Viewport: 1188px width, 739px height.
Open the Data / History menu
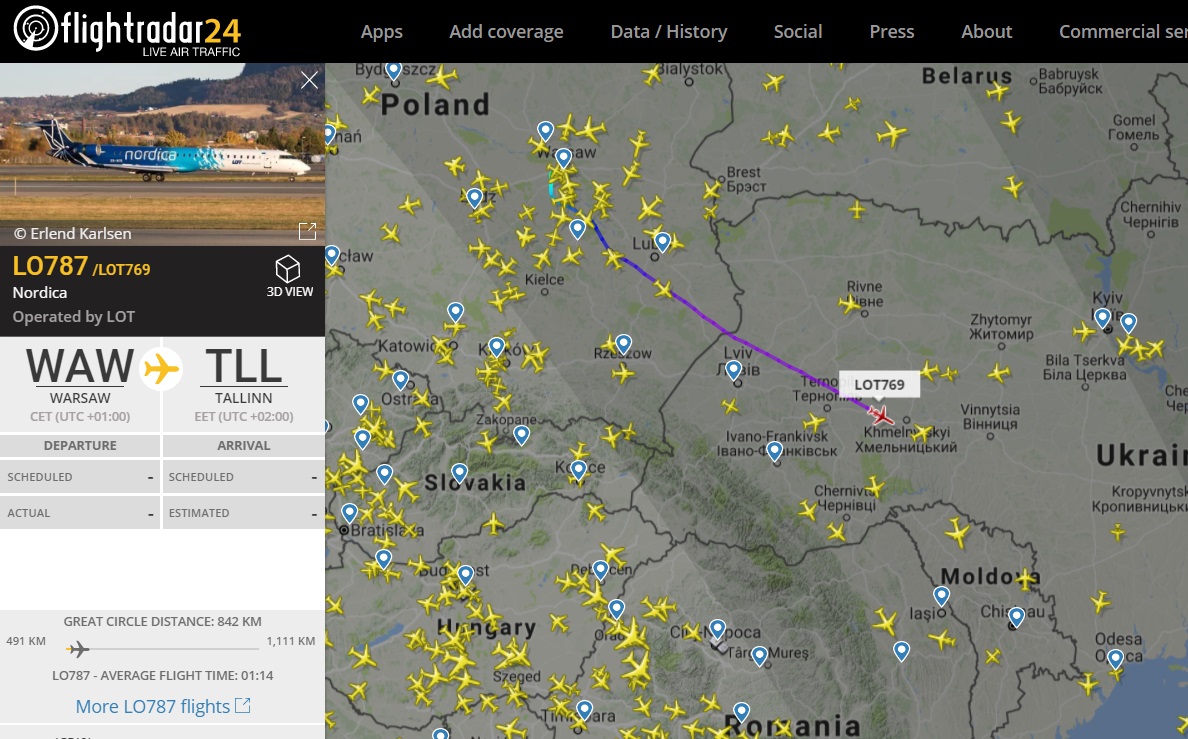click(669, 32)
